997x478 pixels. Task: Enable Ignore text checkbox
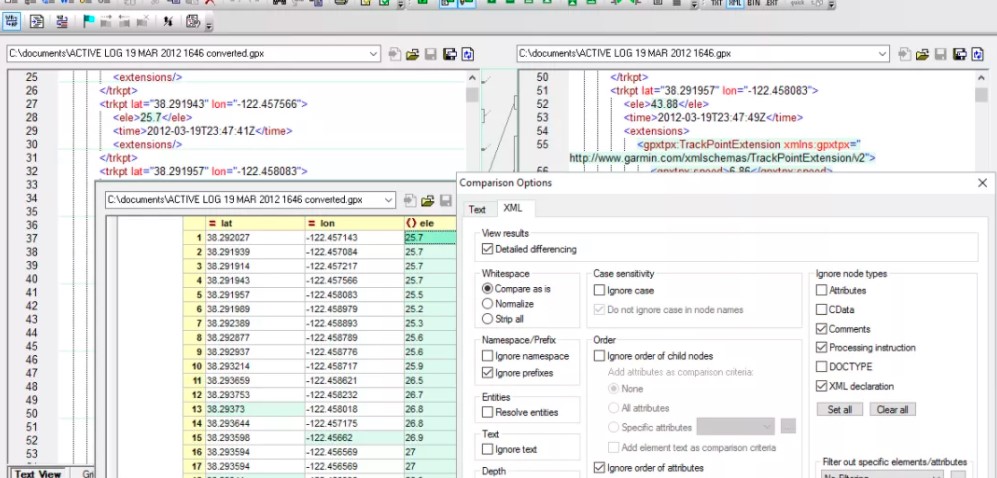click(x=488, y=449)
